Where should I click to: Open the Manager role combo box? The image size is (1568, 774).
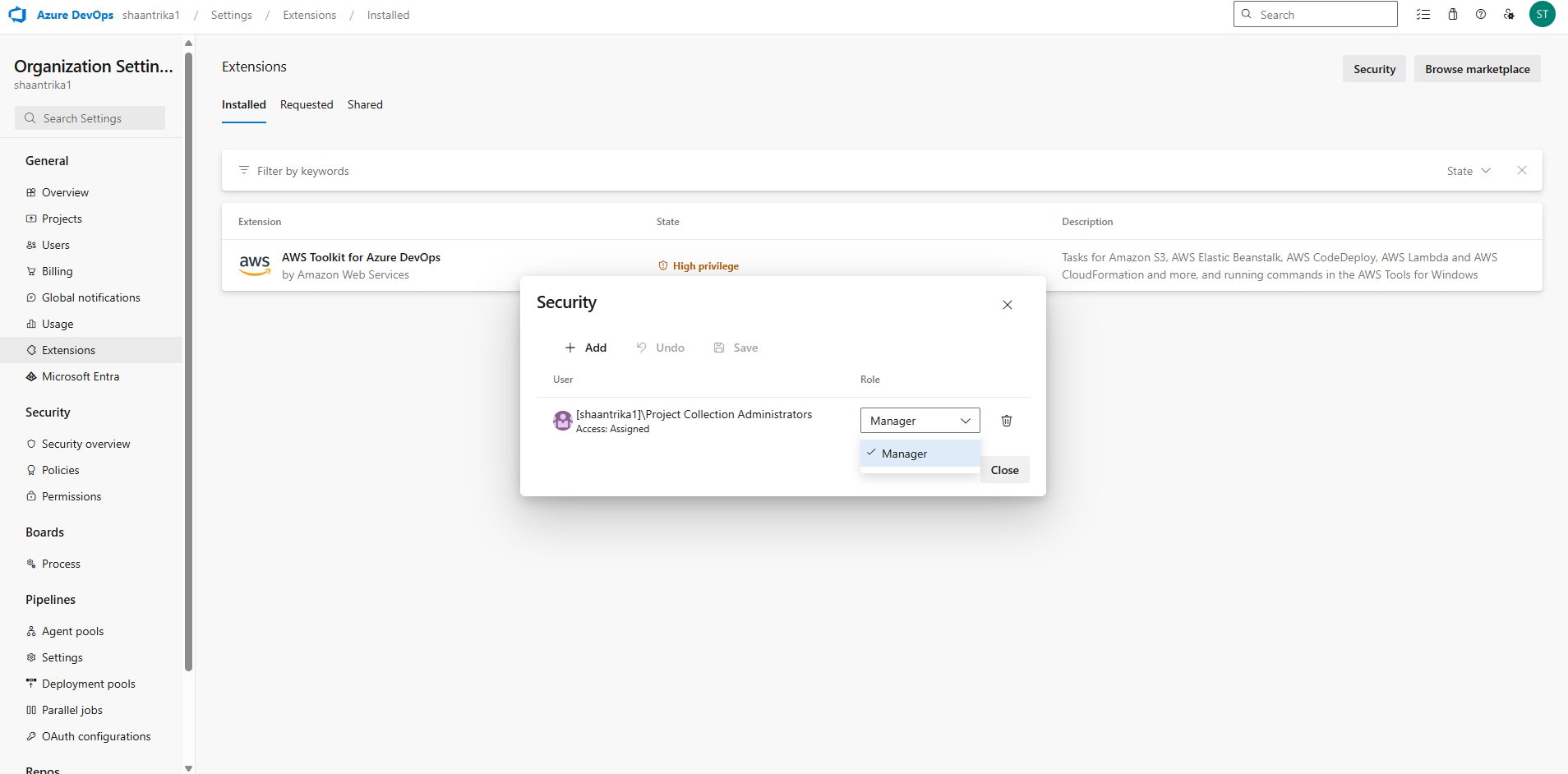(x=920, y=421)
